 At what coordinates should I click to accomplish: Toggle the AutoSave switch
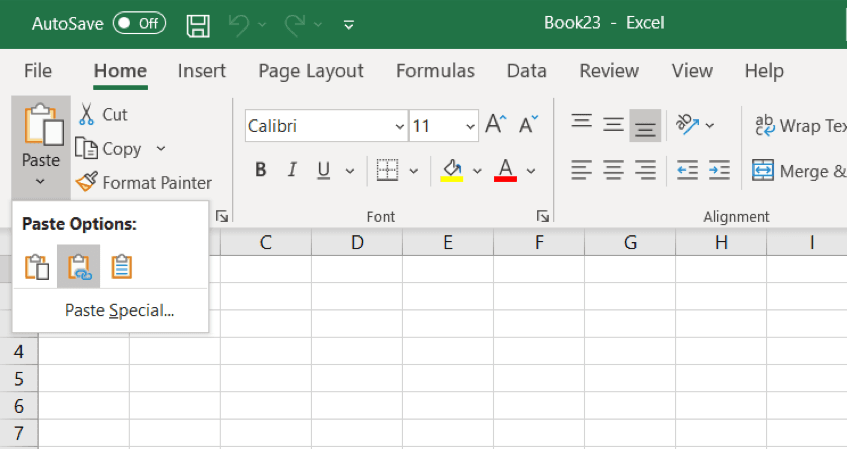coord(139,23)
